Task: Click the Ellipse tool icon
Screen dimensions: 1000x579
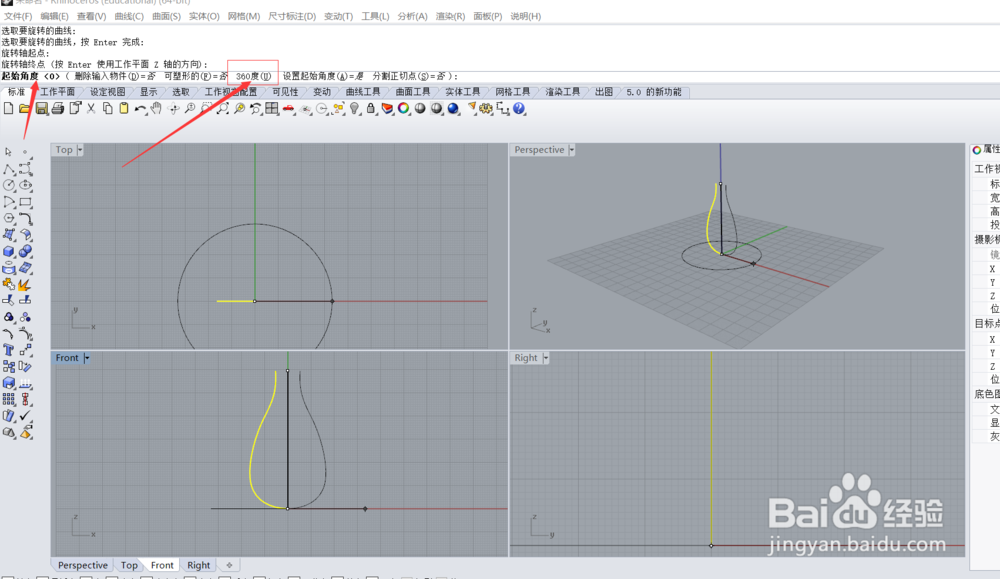Action: point(26,185)
